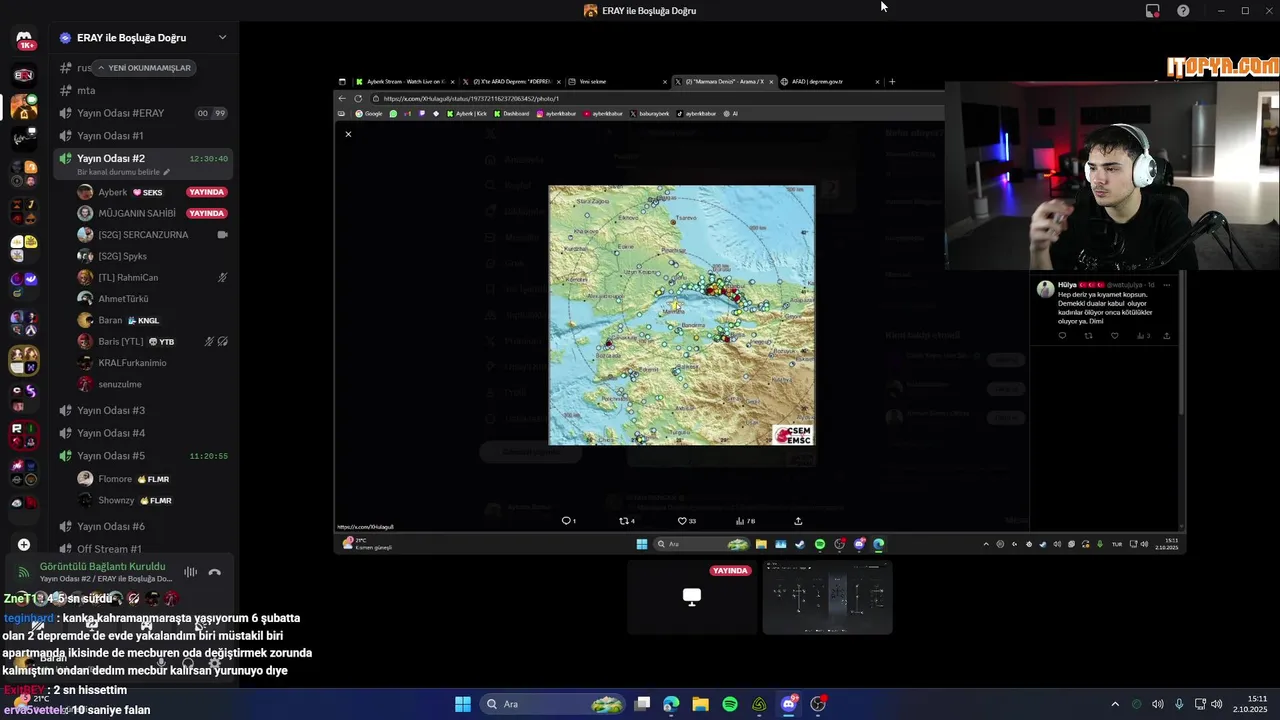
Task: Select the second stream thumbnail tile
Action: coord(827,597)
